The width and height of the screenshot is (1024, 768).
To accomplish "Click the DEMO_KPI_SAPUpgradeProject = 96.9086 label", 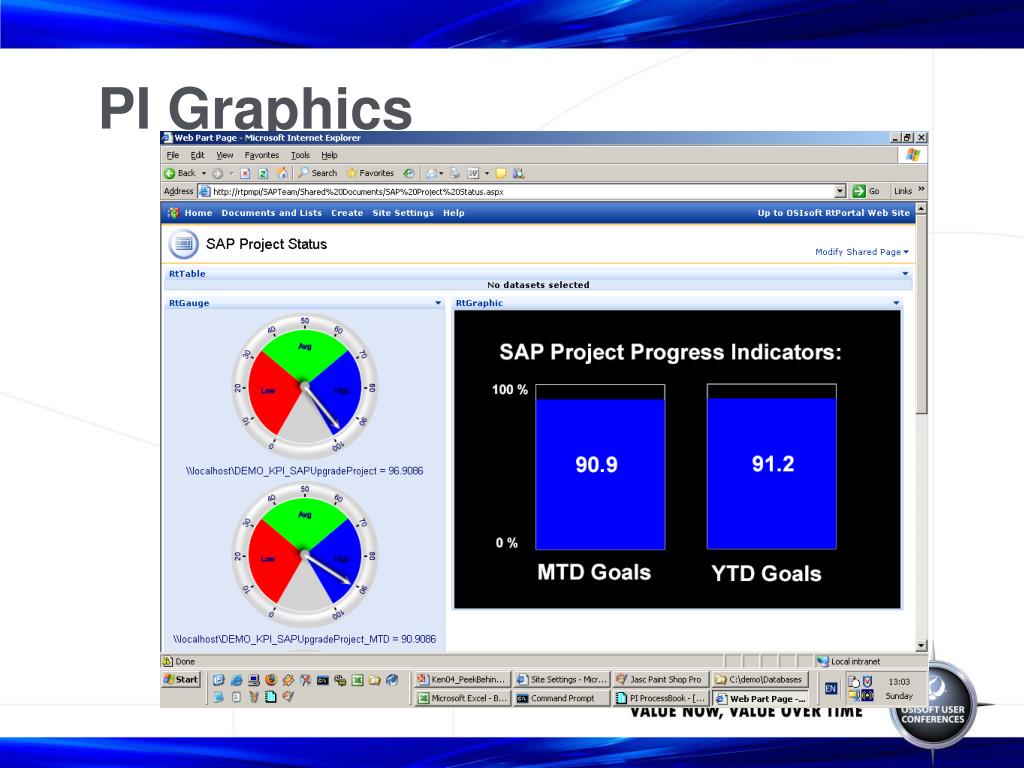I will click(x=304, y=471).
